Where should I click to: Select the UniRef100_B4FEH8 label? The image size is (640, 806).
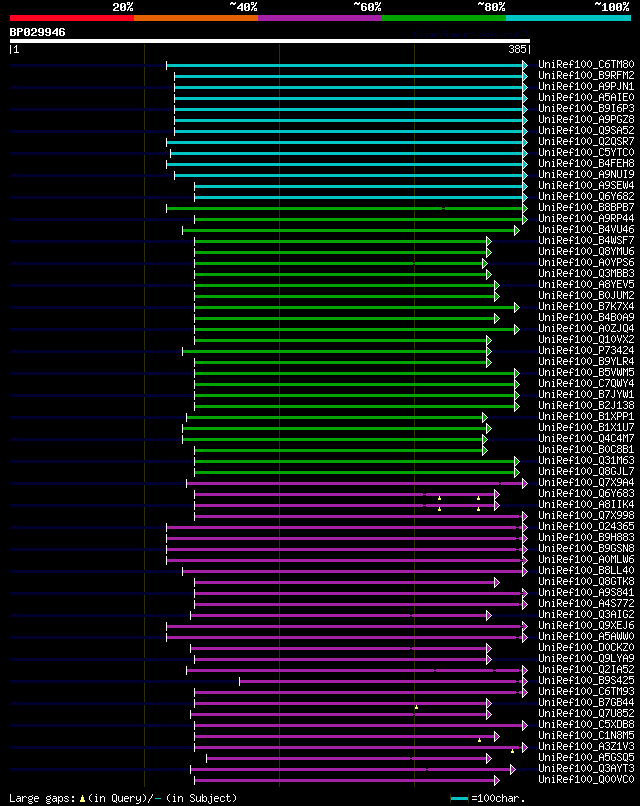pyautogui.click(x=586, y=163)
